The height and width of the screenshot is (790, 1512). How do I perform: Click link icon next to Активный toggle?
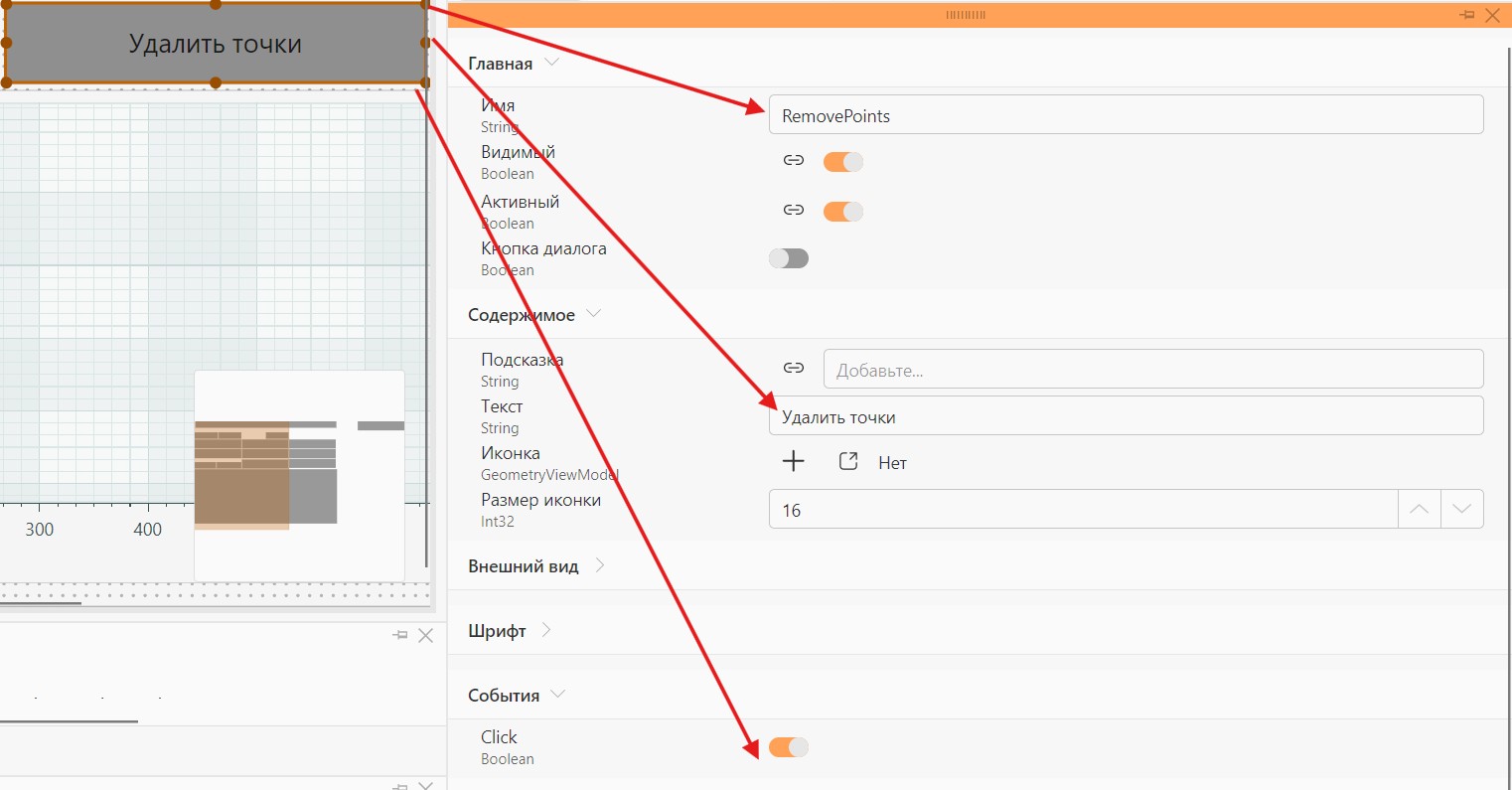[793, 211]
